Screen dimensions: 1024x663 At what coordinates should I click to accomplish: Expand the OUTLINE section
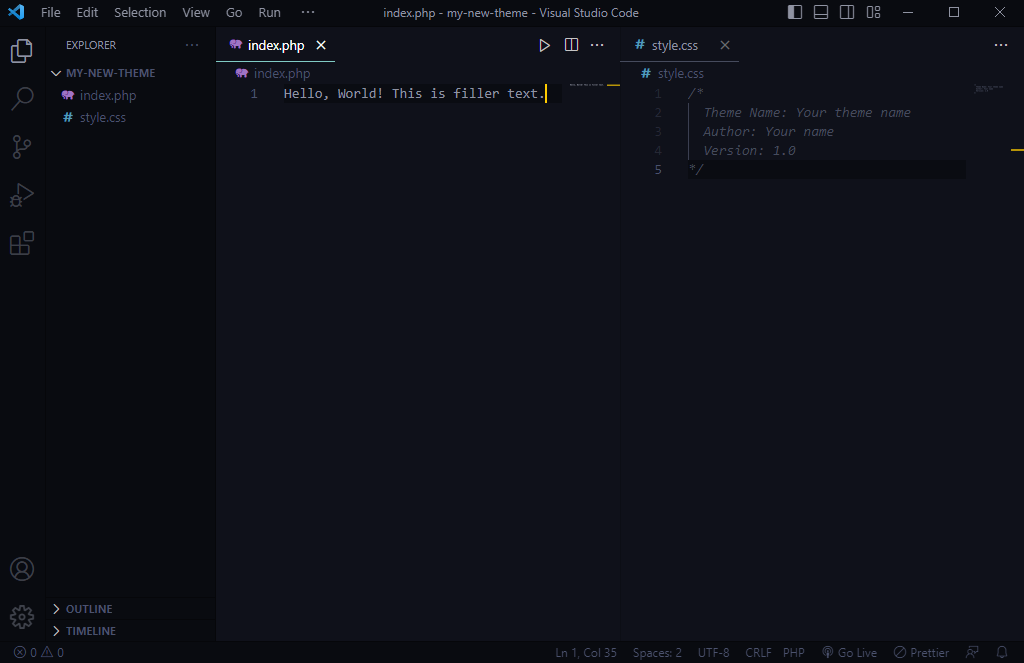click(131, 609)
